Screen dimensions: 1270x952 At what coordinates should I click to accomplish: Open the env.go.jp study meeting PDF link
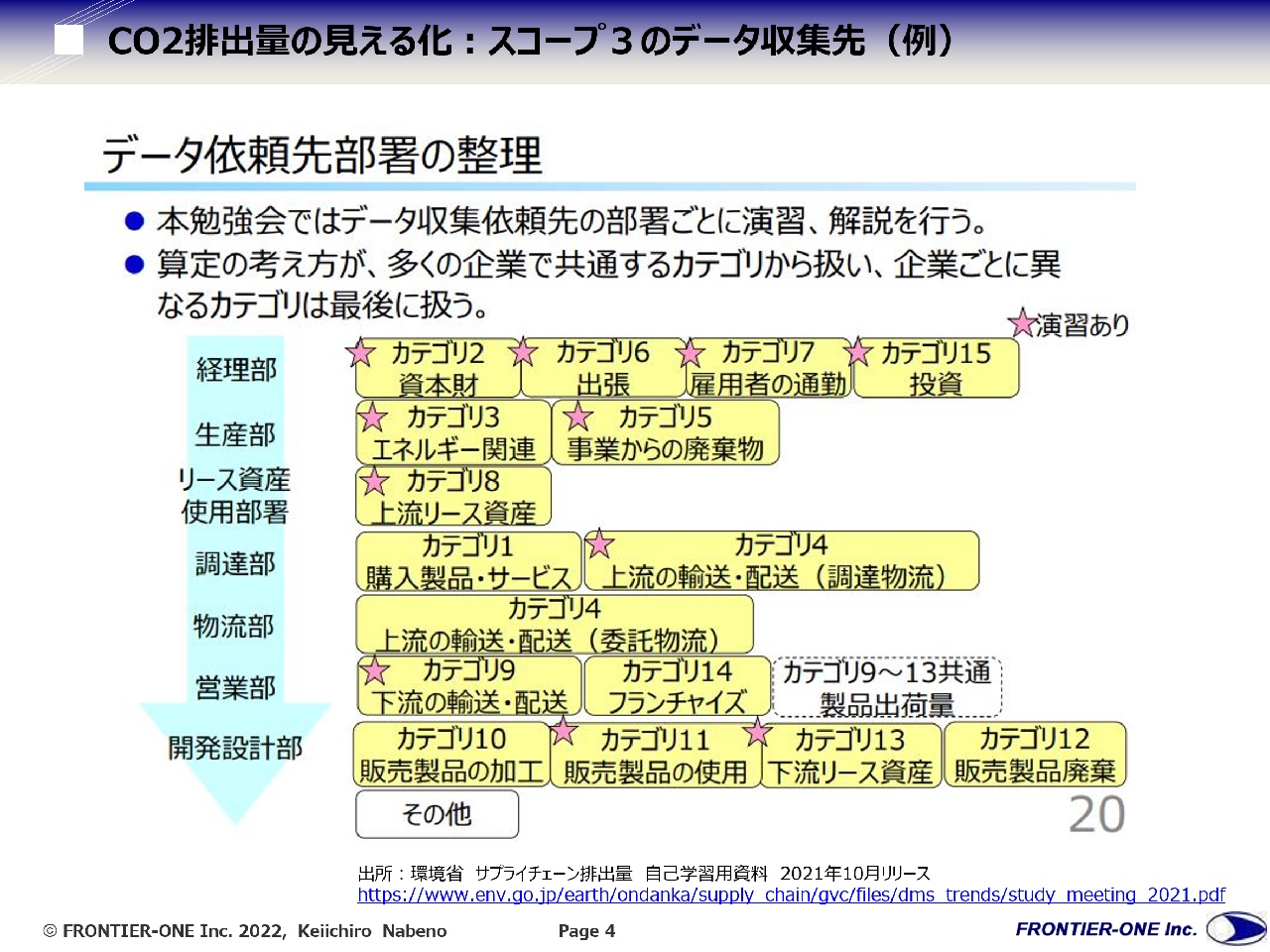click(791, 895)
